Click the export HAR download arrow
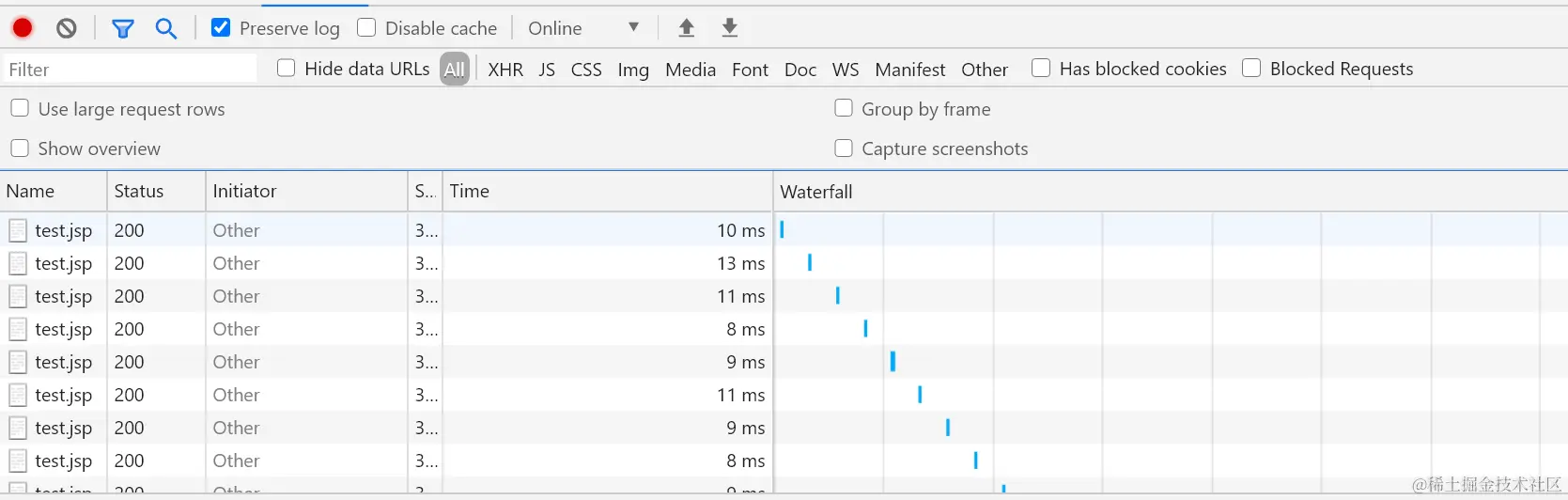The image size is (1568, 500). point(730,28)
